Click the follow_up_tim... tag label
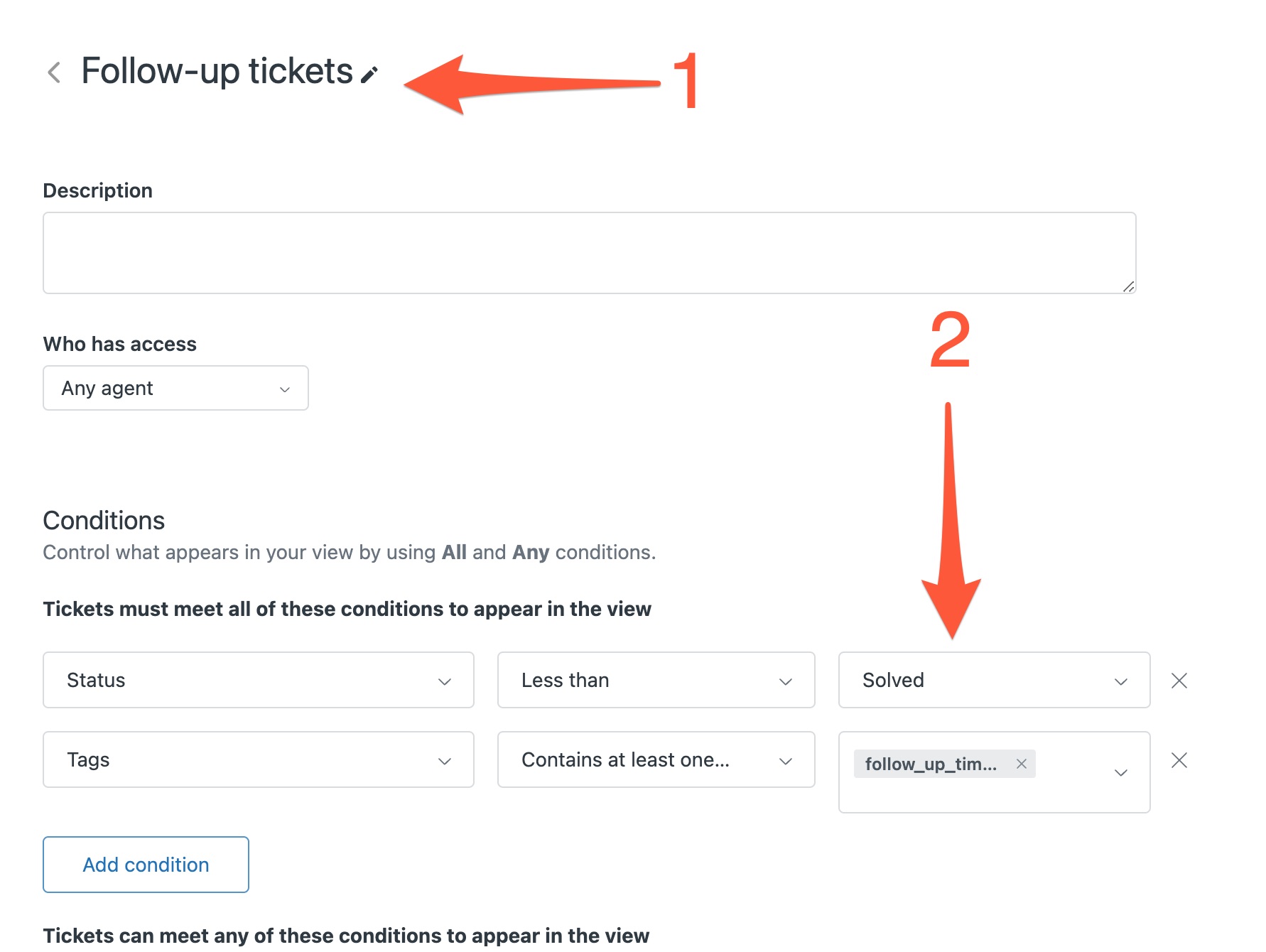 tap(931, 764)
